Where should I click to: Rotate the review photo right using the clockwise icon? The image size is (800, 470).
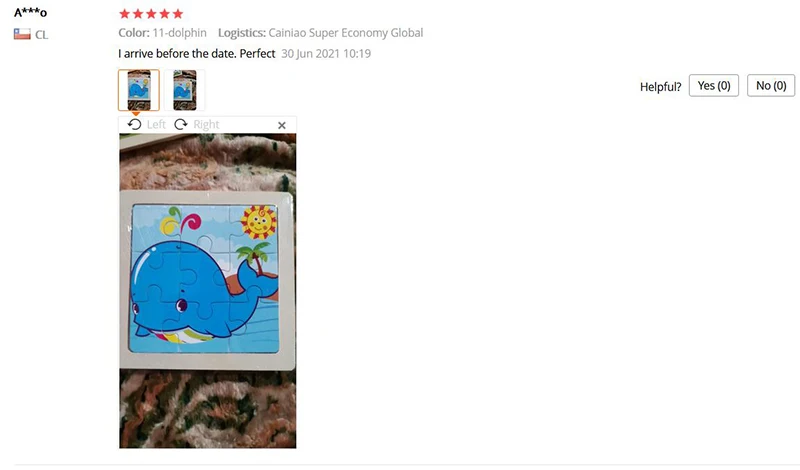181,125
